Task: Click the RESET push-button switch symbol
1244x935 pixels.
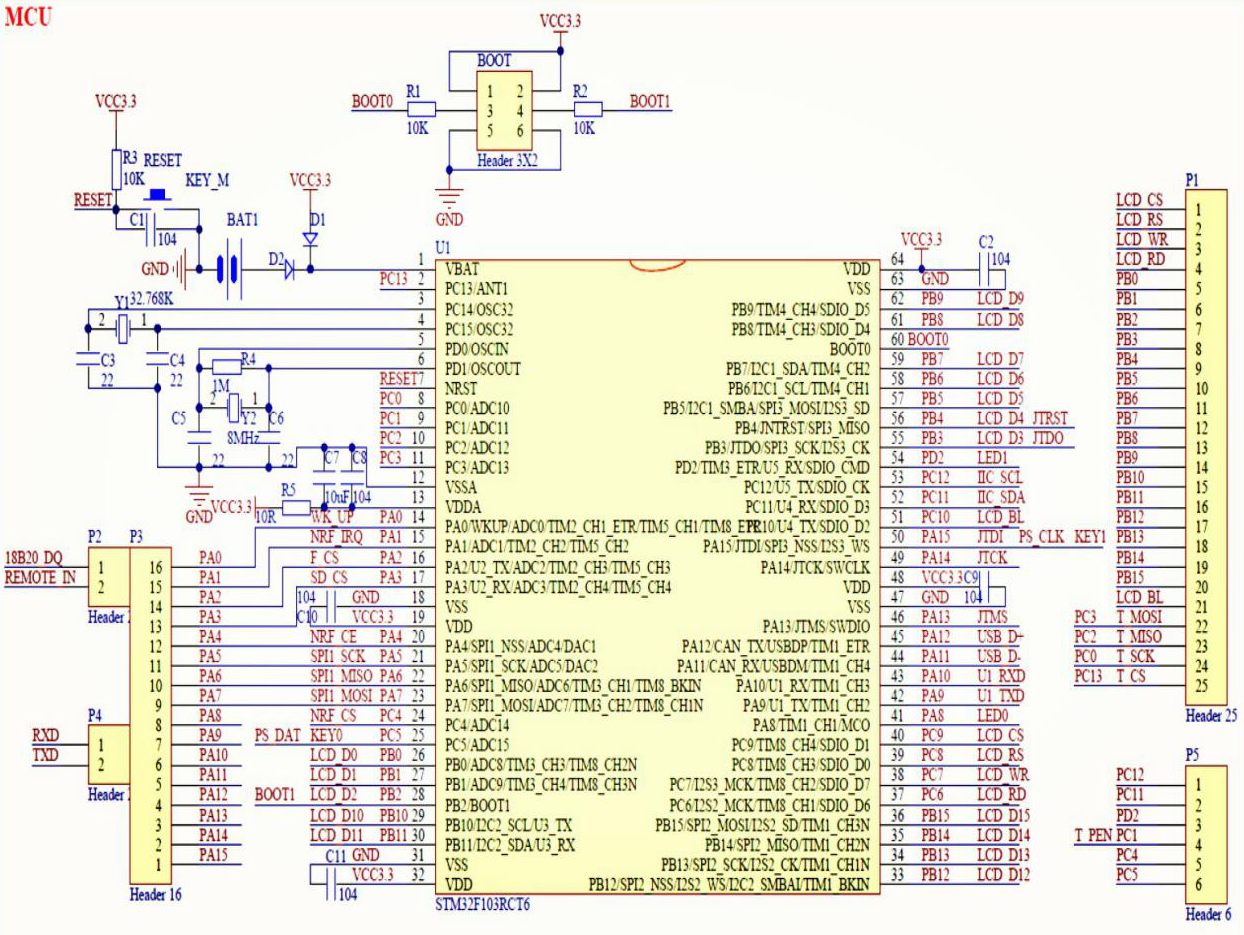Action: tap(157, 195)
